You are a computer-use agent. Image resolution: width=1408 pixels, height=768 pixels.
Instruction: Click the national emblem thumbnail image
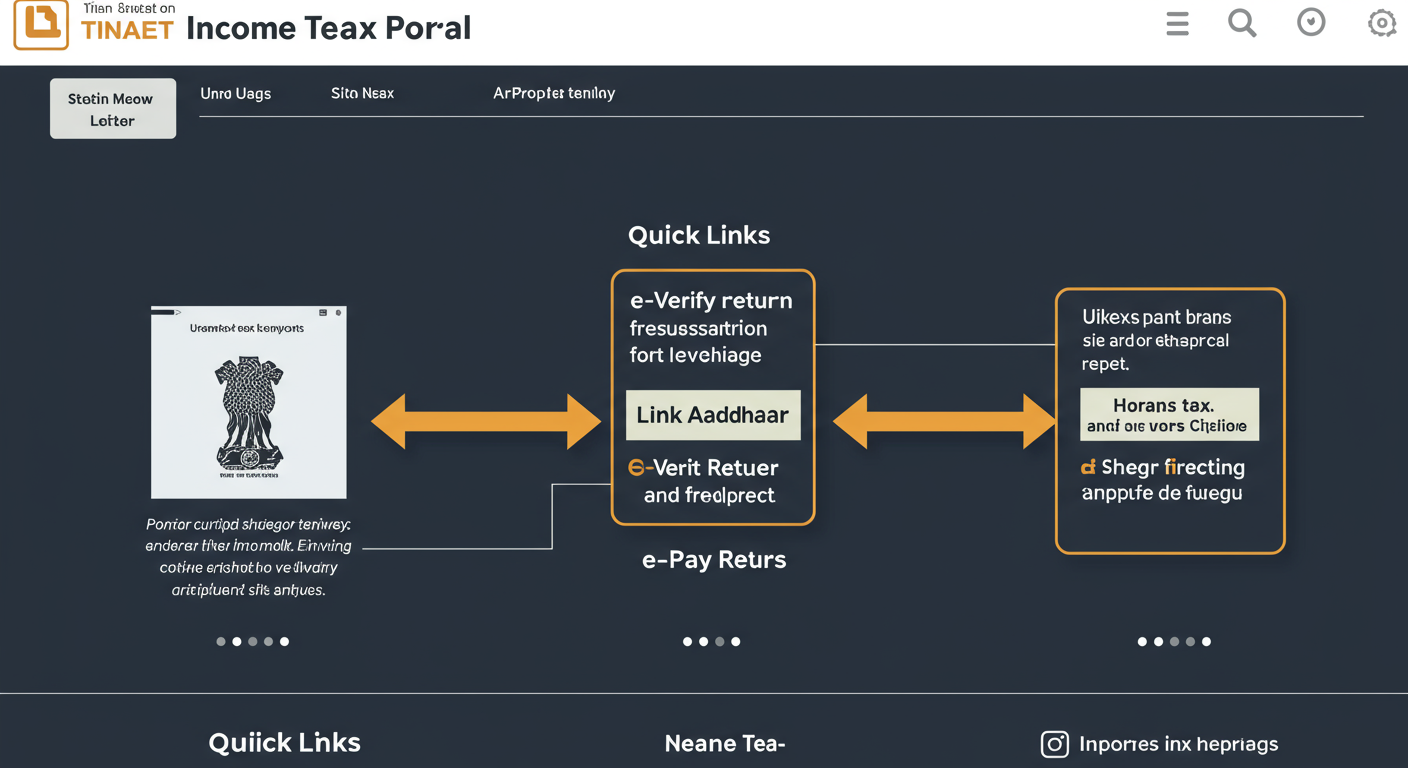tap(248, 401)
